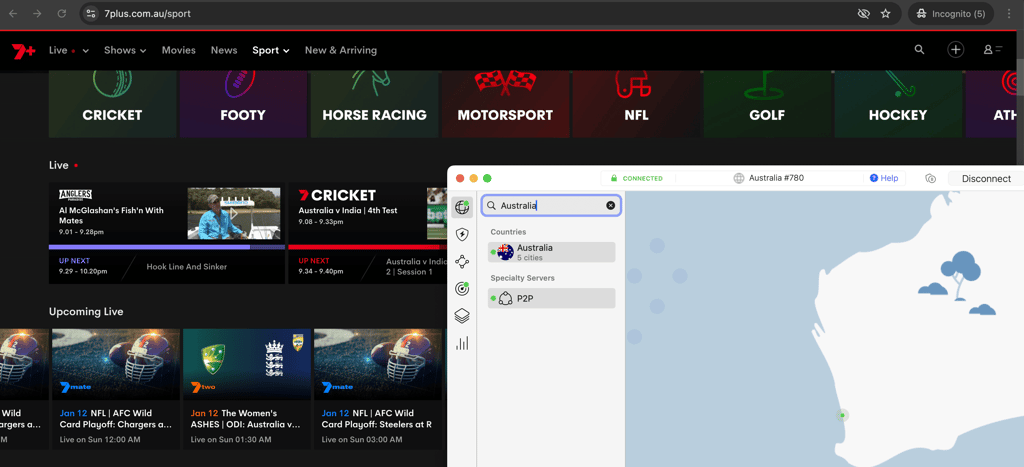This screenshot has height=467, width=1024.
Task: Open NordVPN Threat Protection shield icon
Action: coord(462,234)
